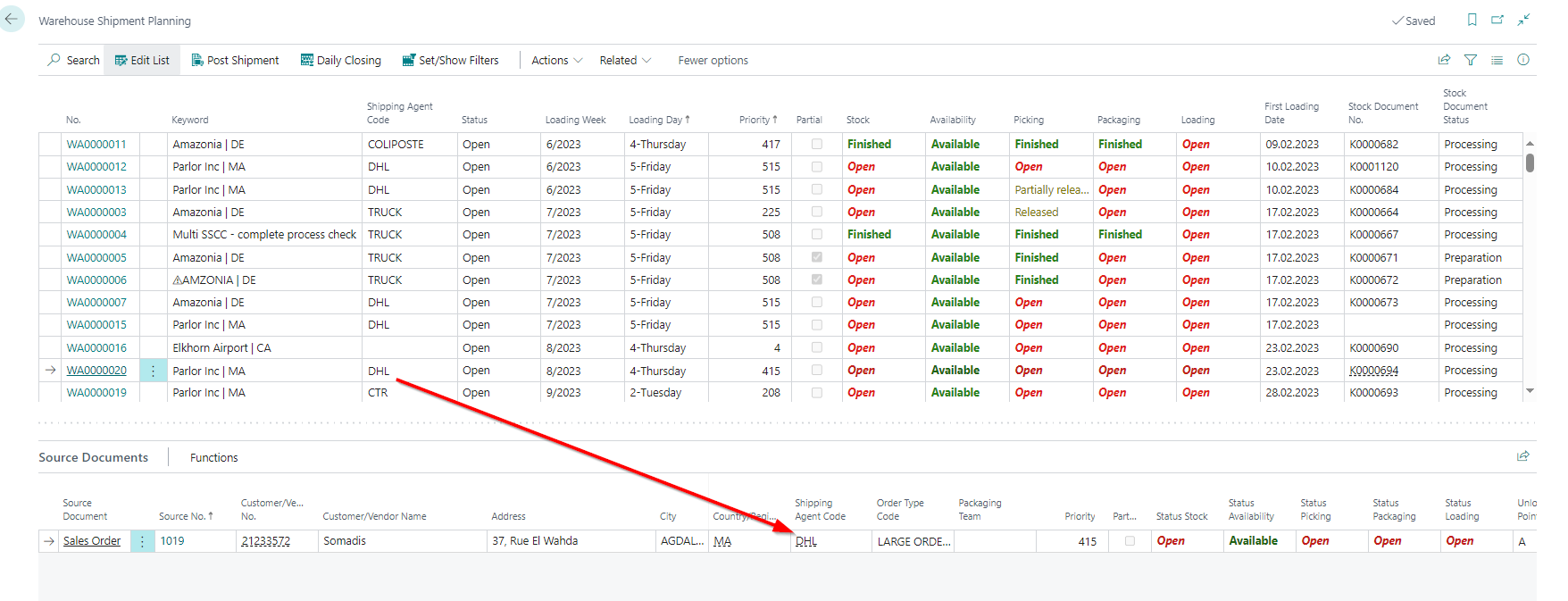Click the shipment list vertical scrollbar
The image size is (1568, 601).
[1530, 163]
